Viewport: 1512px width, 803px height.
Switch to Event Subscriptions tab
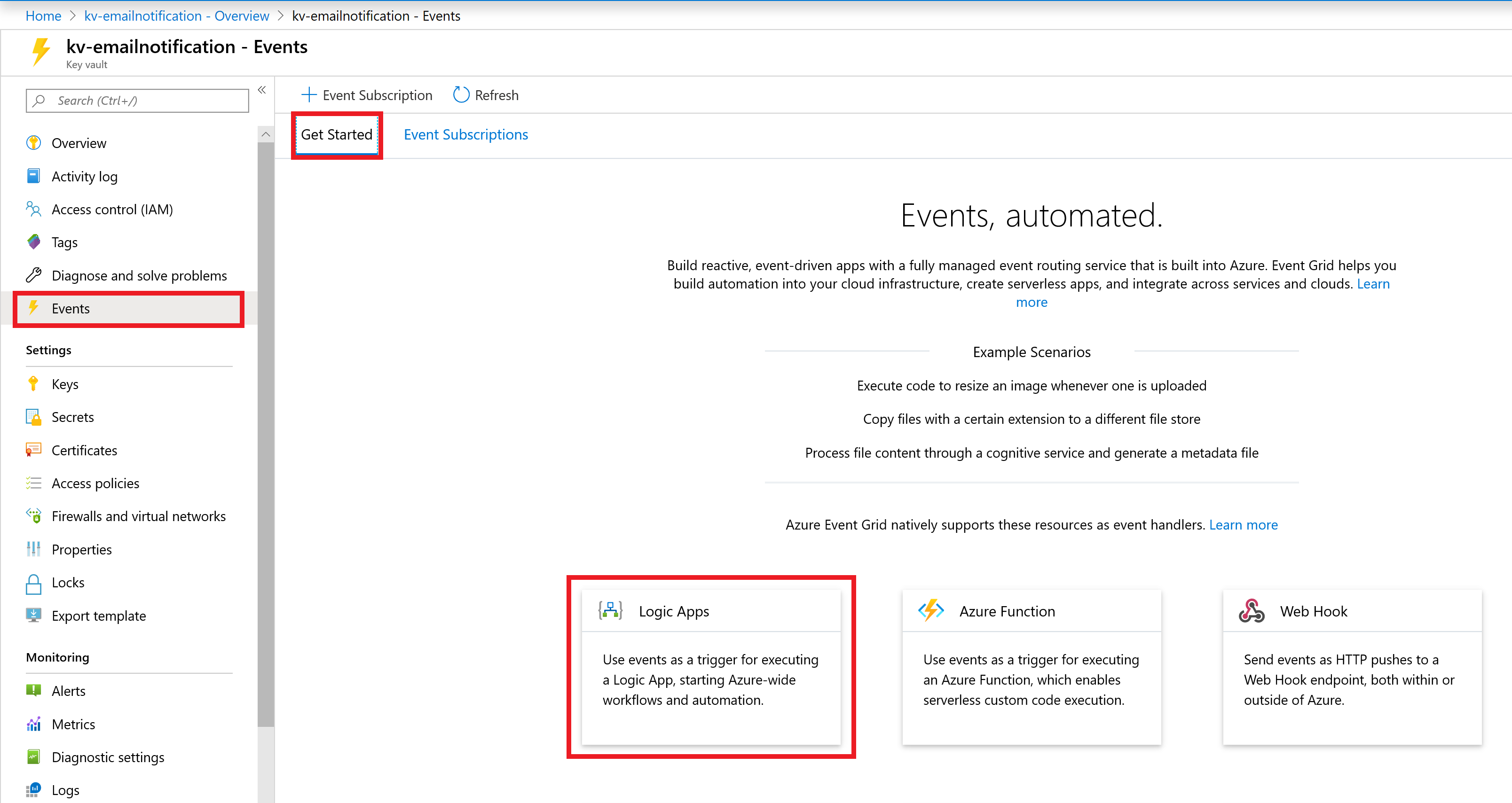[465, 134]
